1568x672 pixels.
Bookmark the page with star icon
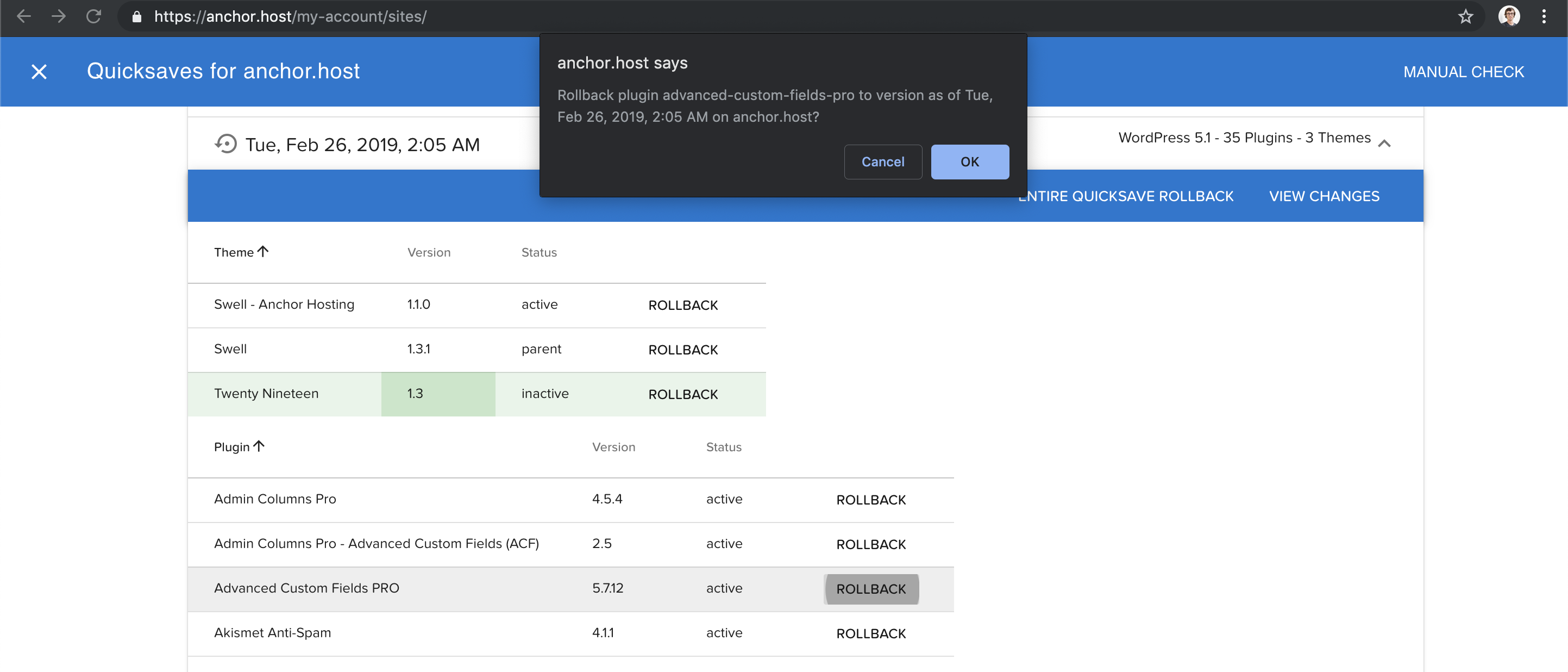[x=1465, y=16]
